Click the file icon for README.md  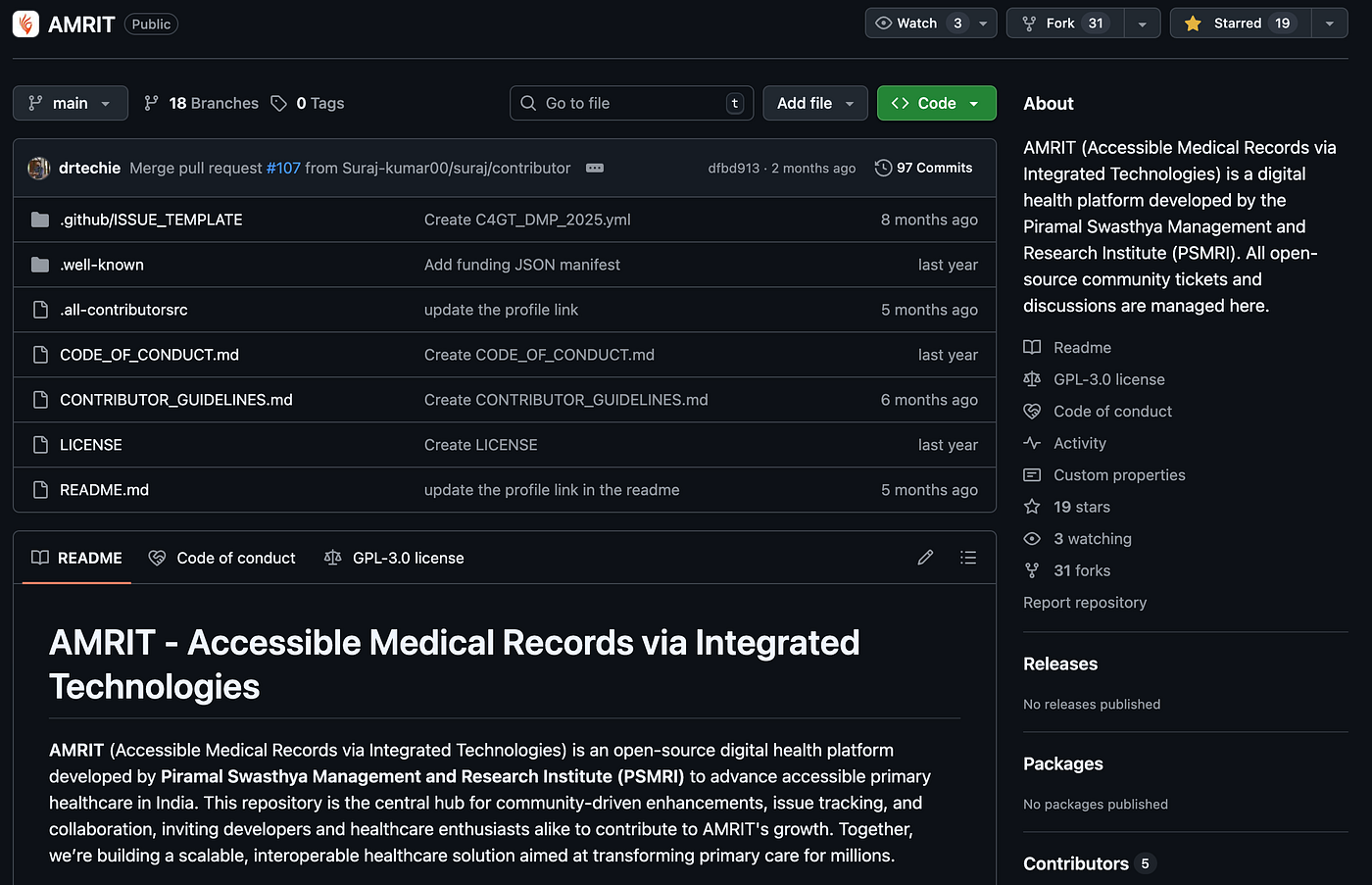click(40, 490)
